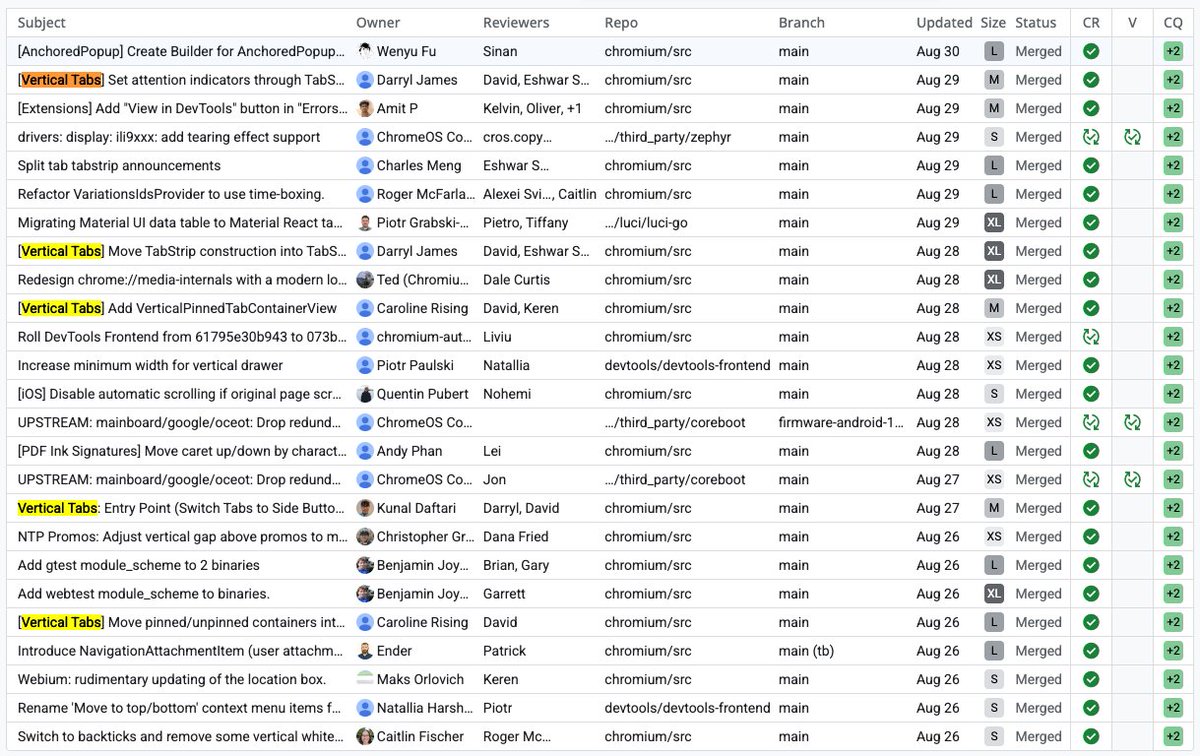Screen dimensions: 1200x756
Task: Click the …/third_party/zephyr repo link
Action: [668, 137]
